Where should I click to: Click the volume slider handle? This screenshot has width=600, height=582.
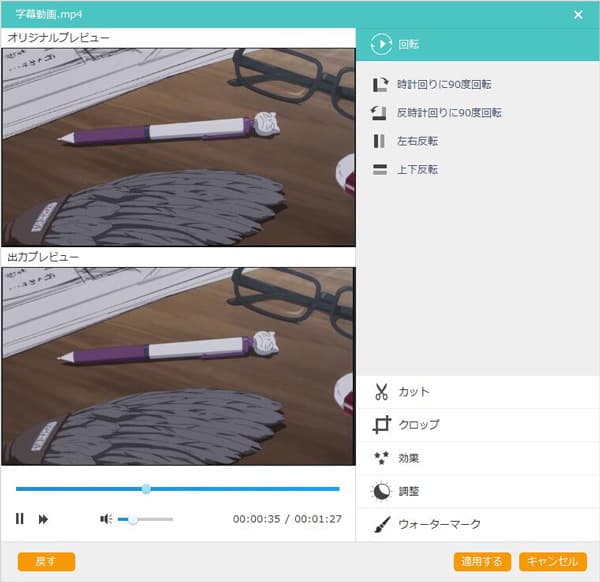click(x=132, y=519)
